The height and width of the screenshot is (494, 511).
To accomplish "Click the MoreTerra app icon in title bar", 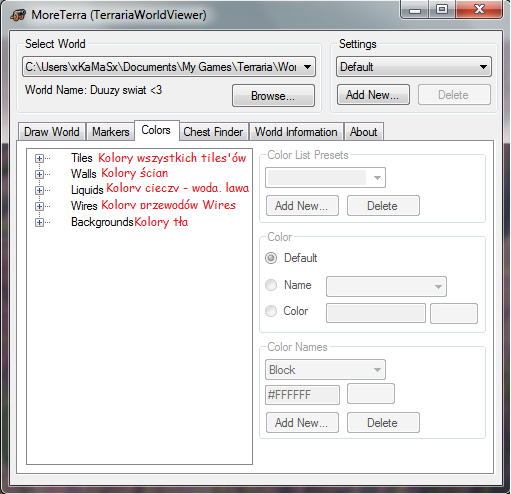I will [18, 15].
